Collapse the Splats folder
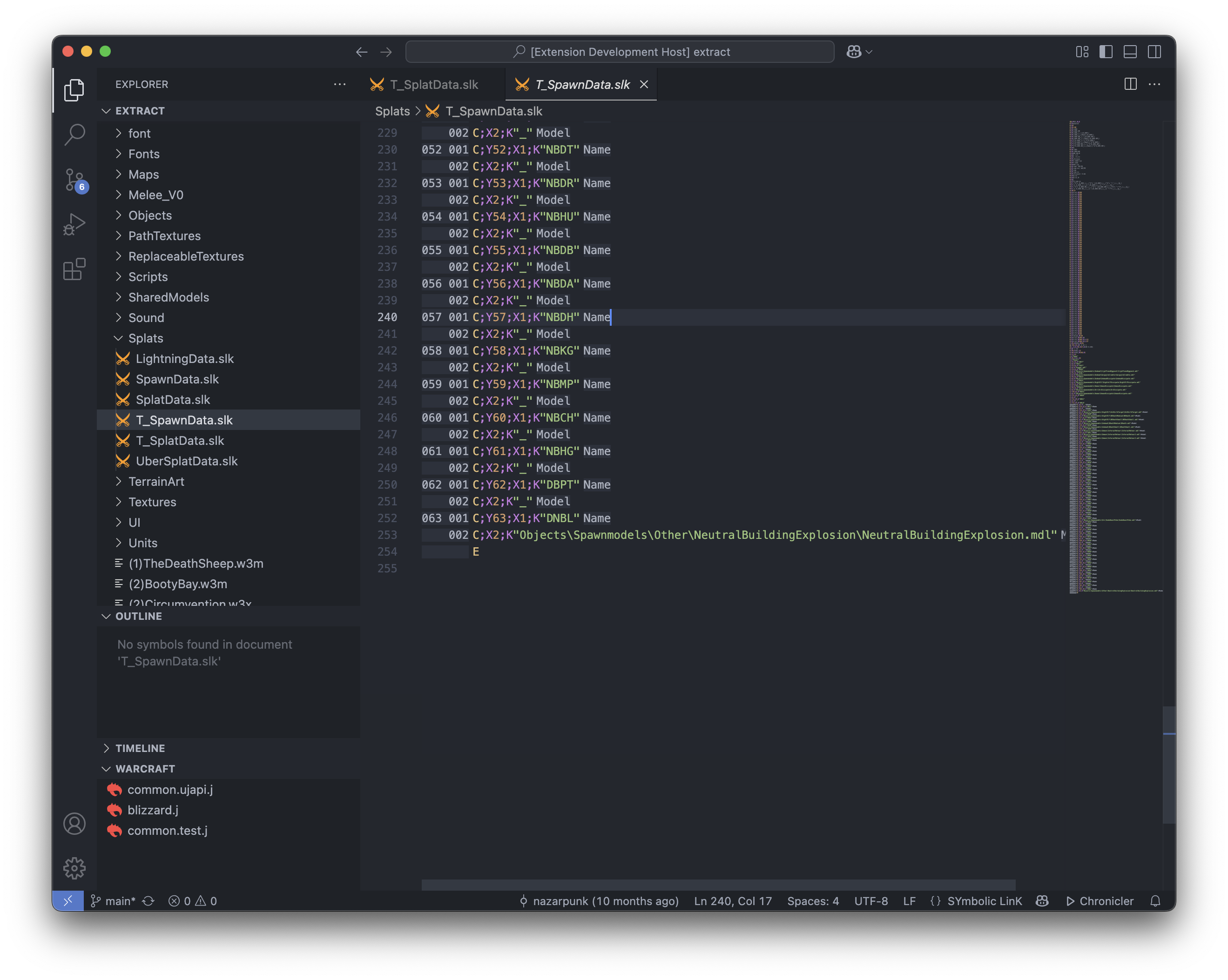Image resolution: width=1228 pixels, height=980 pixels. [x=145, y=338]
